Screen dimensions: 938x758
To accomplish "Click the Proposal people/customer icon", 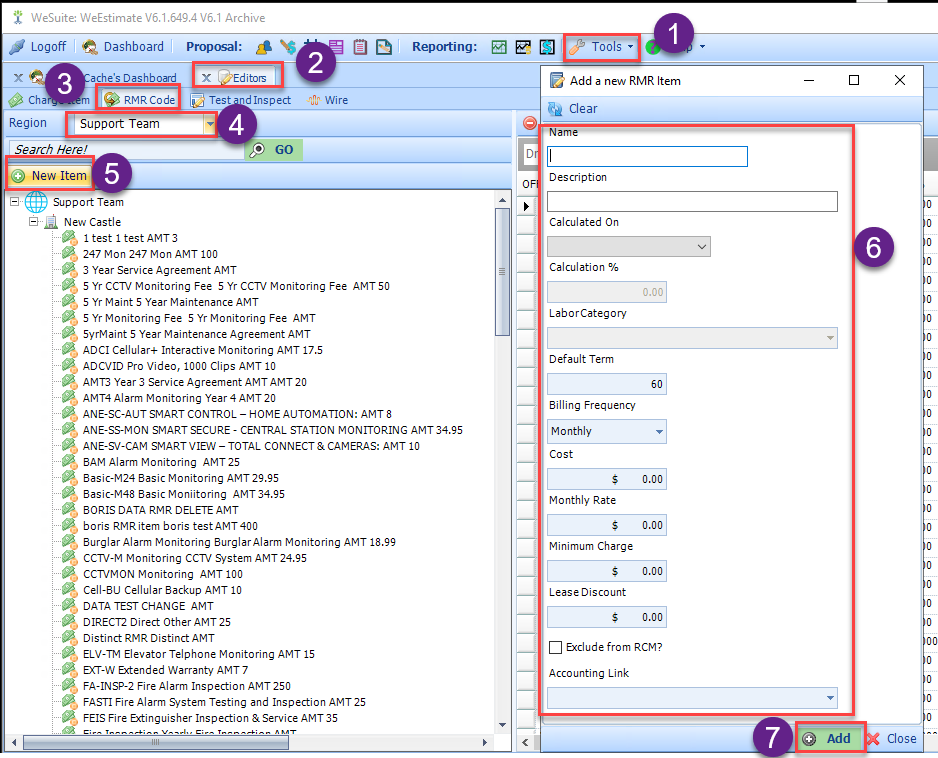I will tap(263, 47).
